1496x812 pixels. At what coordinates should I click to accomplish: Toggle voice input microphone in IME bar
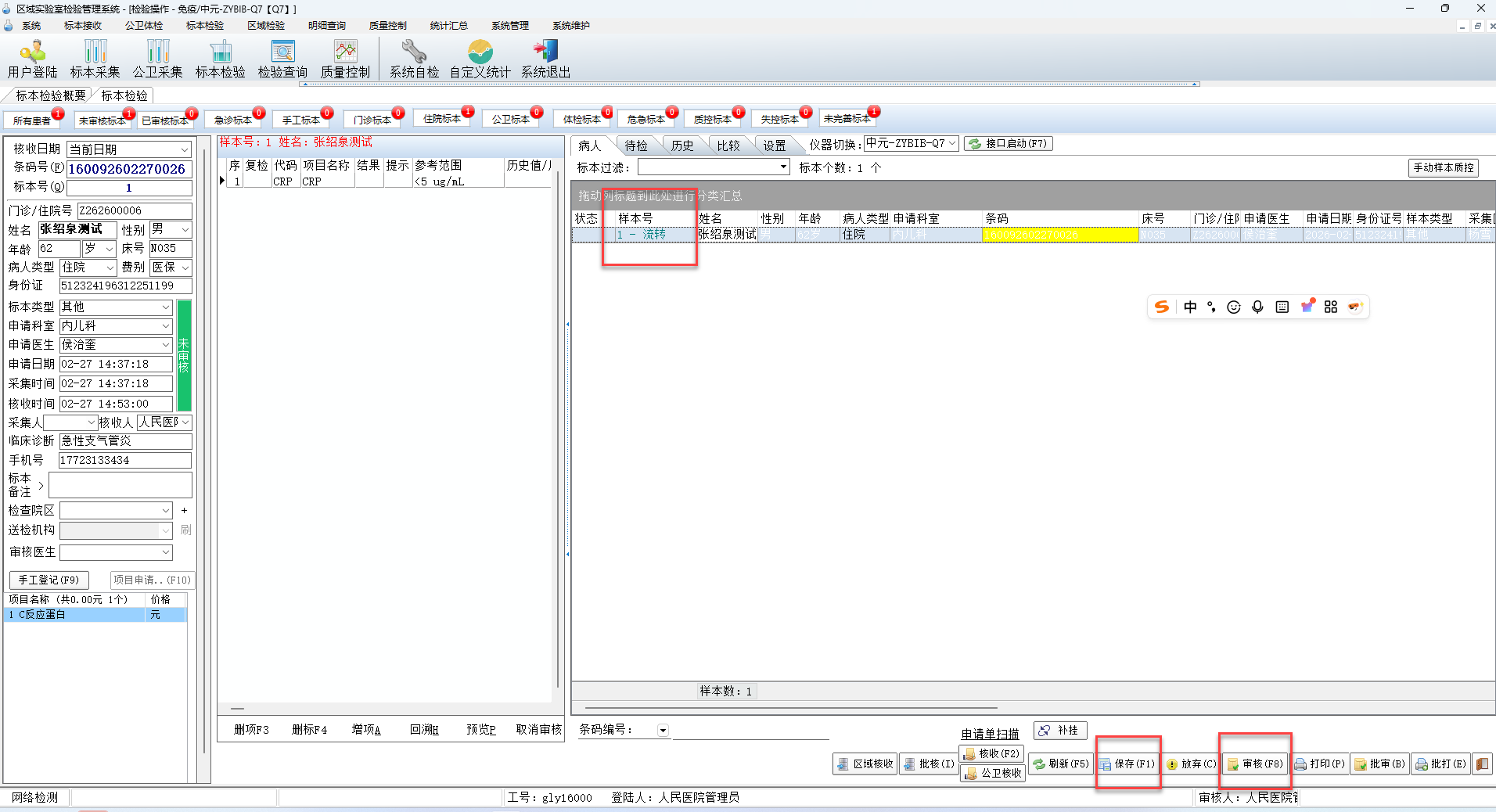[x=1257, y=307]
